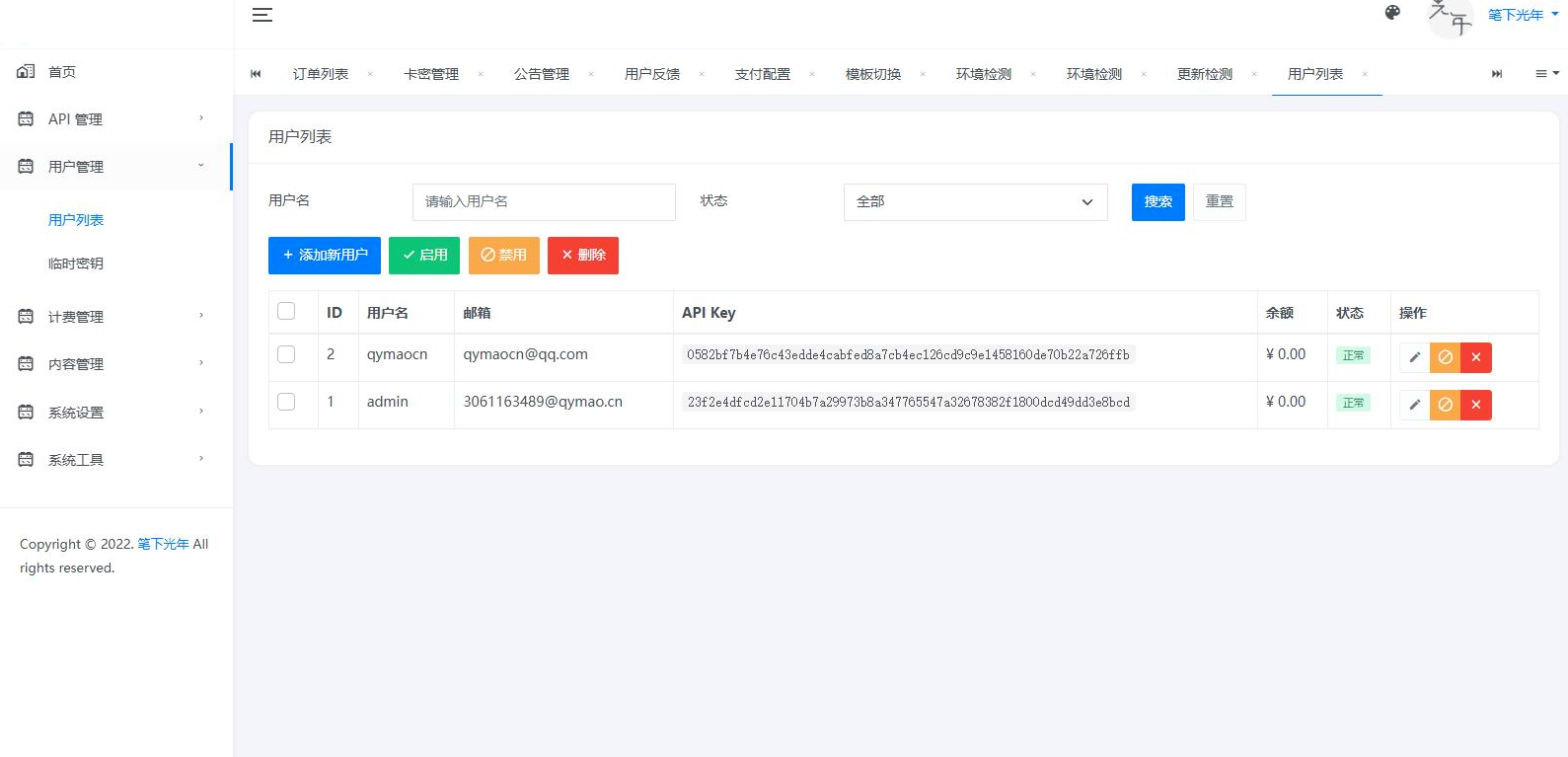Check the box for user qymaocn
The width and height of the screenshot is (1568, 757).
[x=286, y=353]
